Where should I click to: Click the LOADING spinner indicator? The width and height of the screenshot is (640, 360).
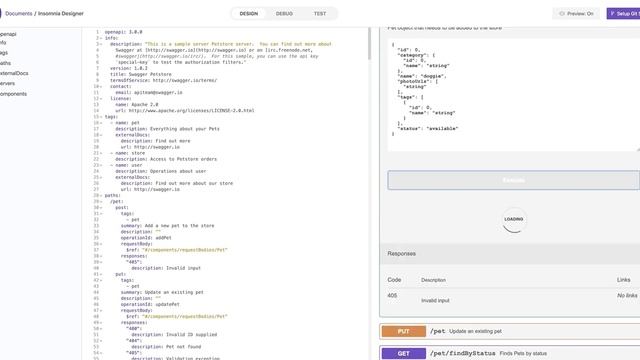click(513, 220)
